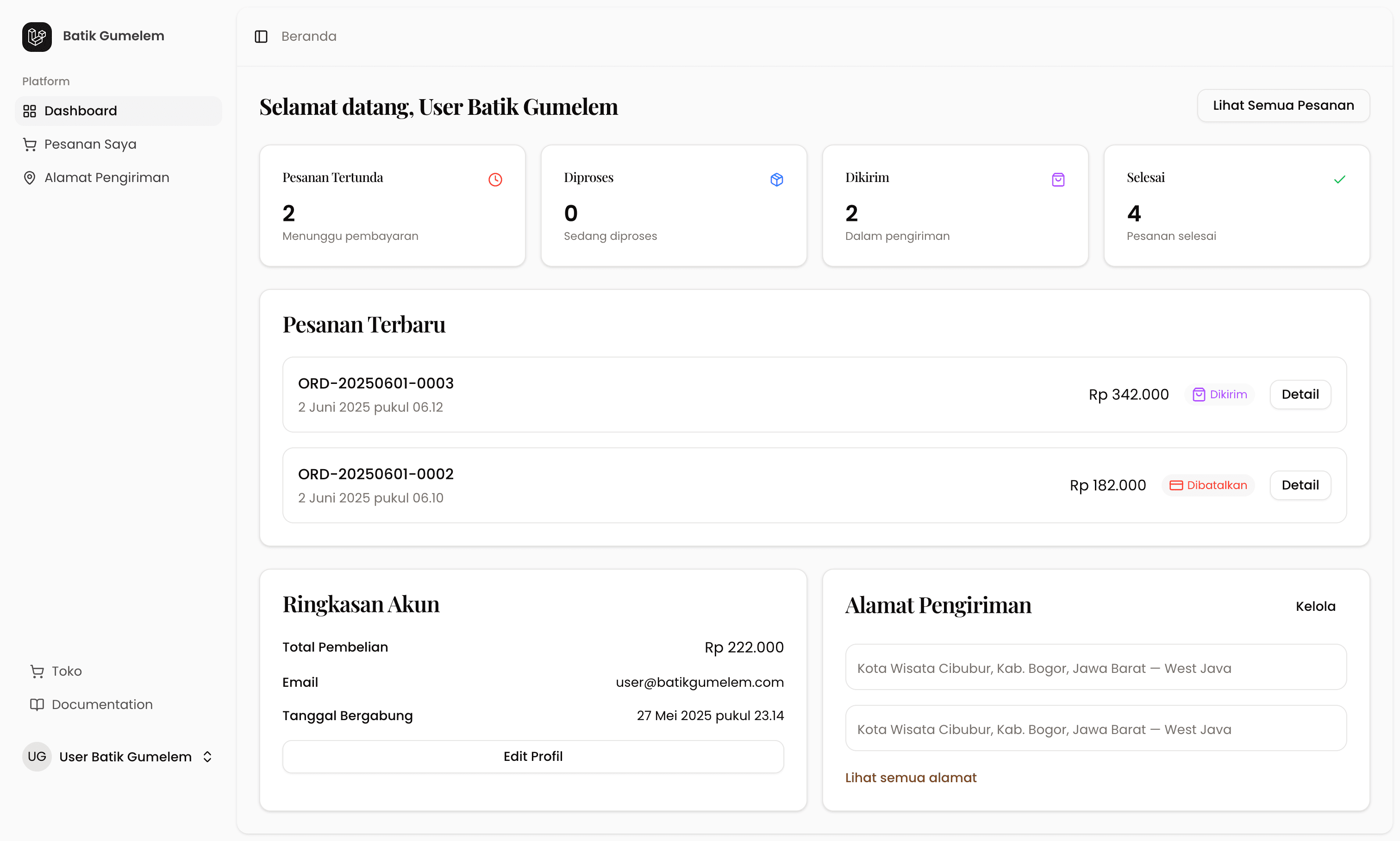Open Detail for order ORD-20250601-0002
The image size is (1400, 841).
(1300, 486)
